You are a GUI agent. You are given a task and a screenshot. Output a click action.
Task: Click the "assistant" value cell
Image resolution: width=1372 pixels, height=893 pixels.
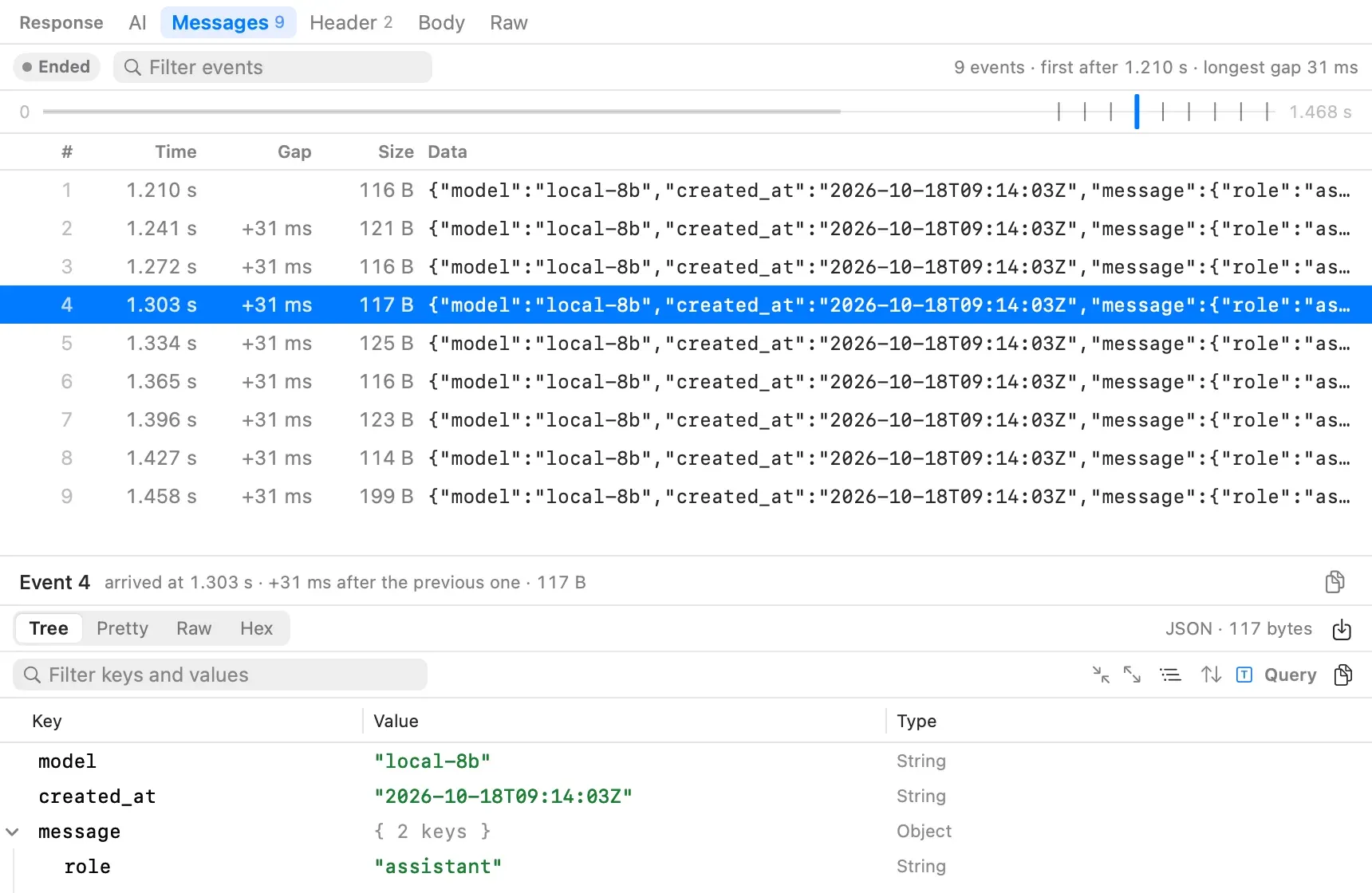click(438, 867)
